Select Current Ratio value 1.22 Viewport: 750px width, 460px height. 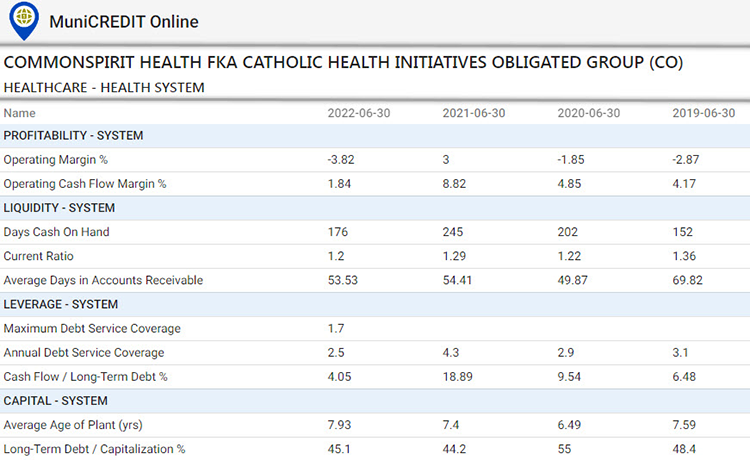tap(569, 256)
